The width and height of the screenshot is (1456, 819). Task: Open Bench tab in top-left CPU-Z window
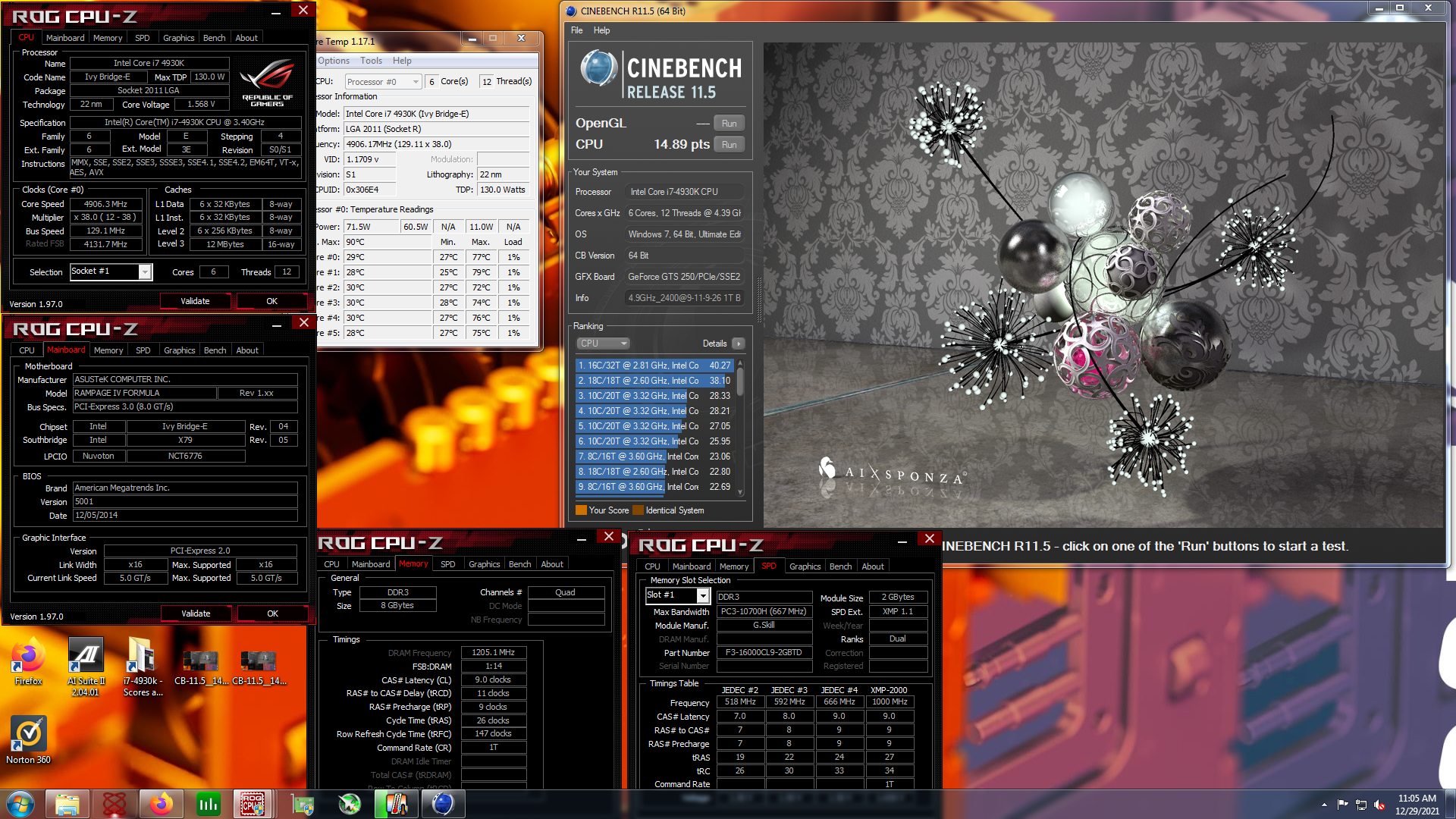[214, 38]
